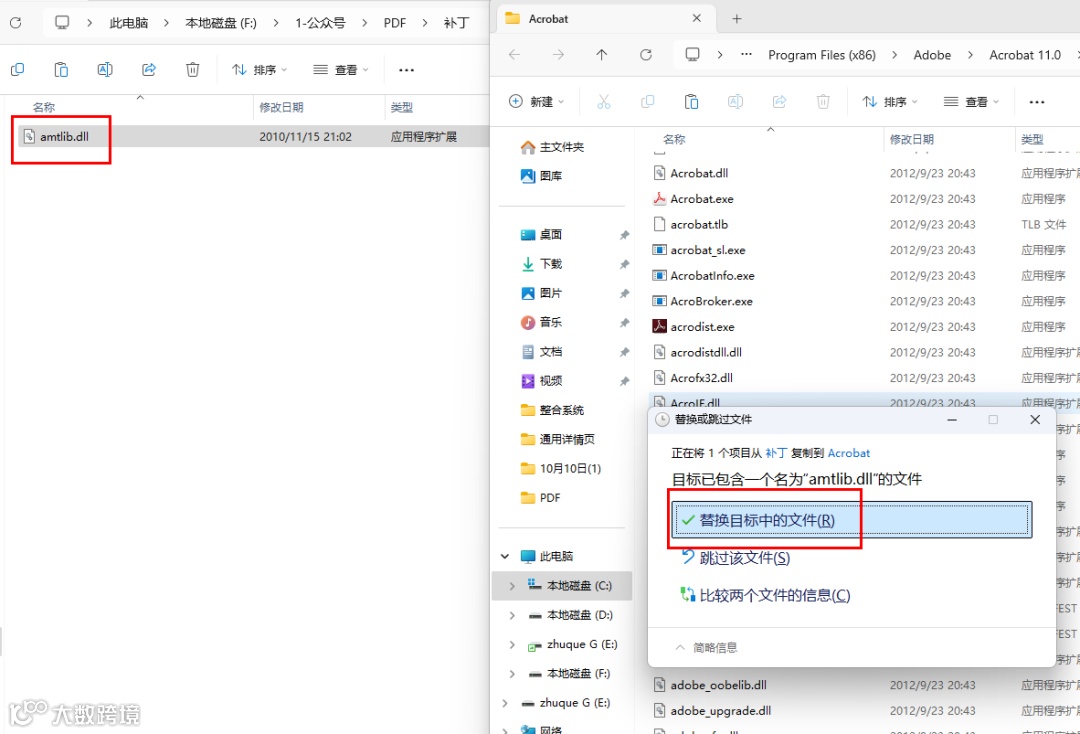Click copy icon in left window toolbar
This screenshot has width=1080, height=734.
coord(18,69)
